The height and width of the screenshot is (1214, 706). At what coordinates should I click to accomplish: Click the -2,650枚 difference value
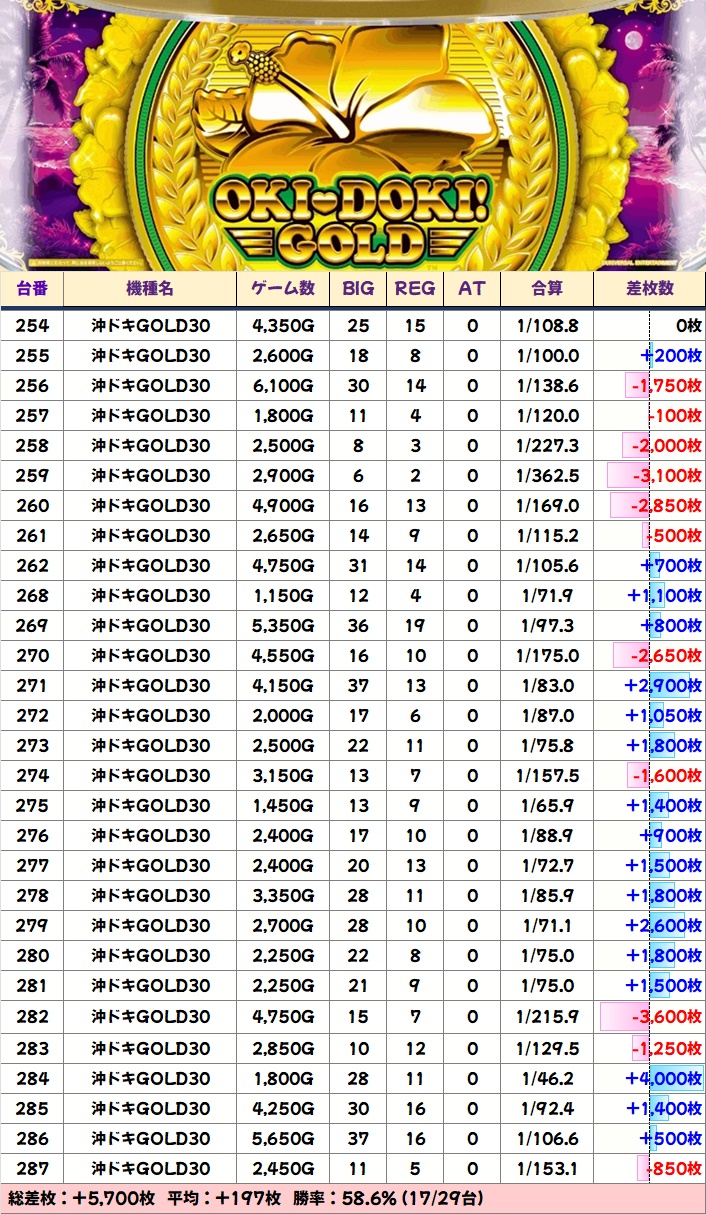(x=666, y=655)
